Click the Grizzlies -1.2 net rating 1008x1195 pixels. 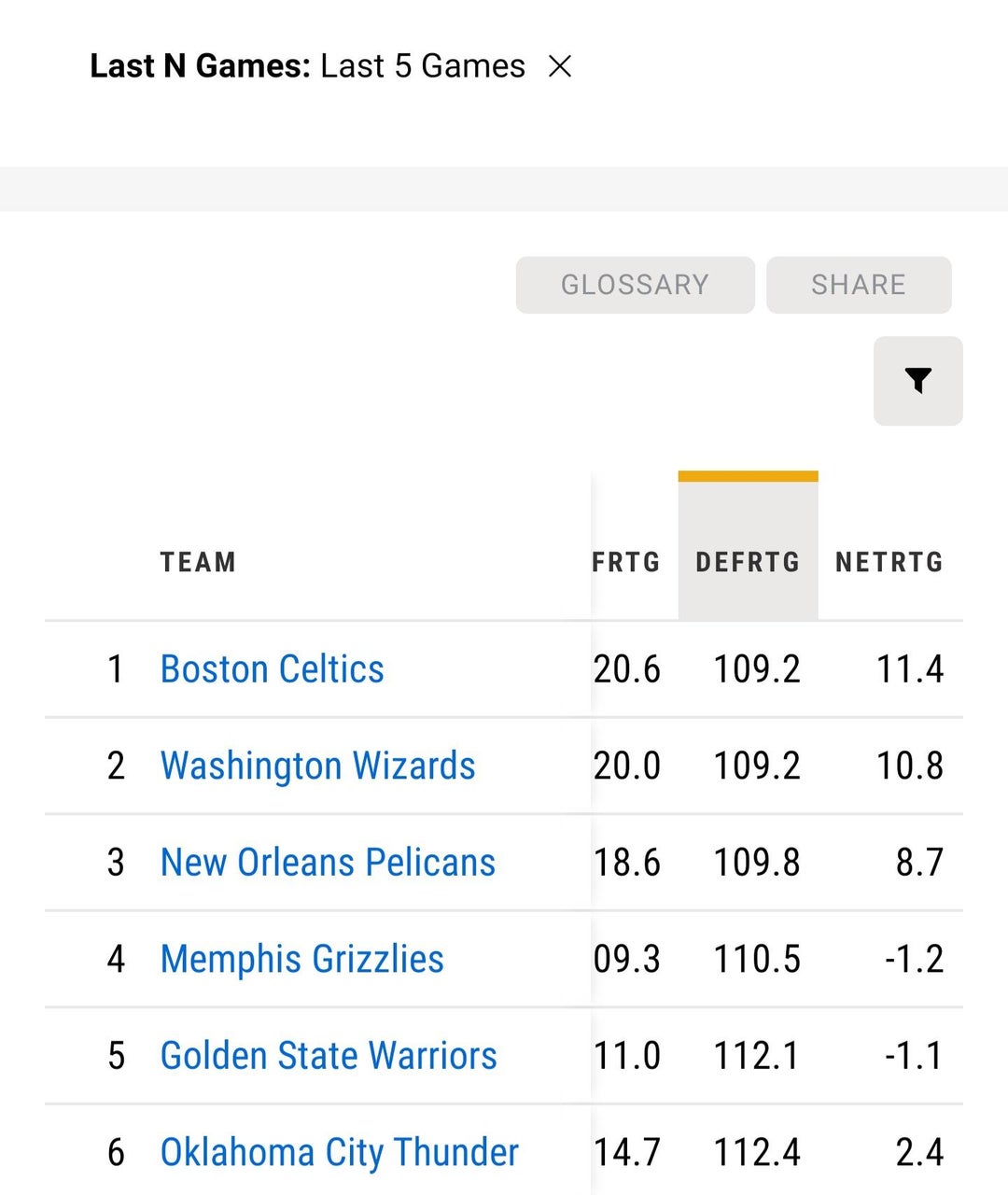[x=914, y=959]
